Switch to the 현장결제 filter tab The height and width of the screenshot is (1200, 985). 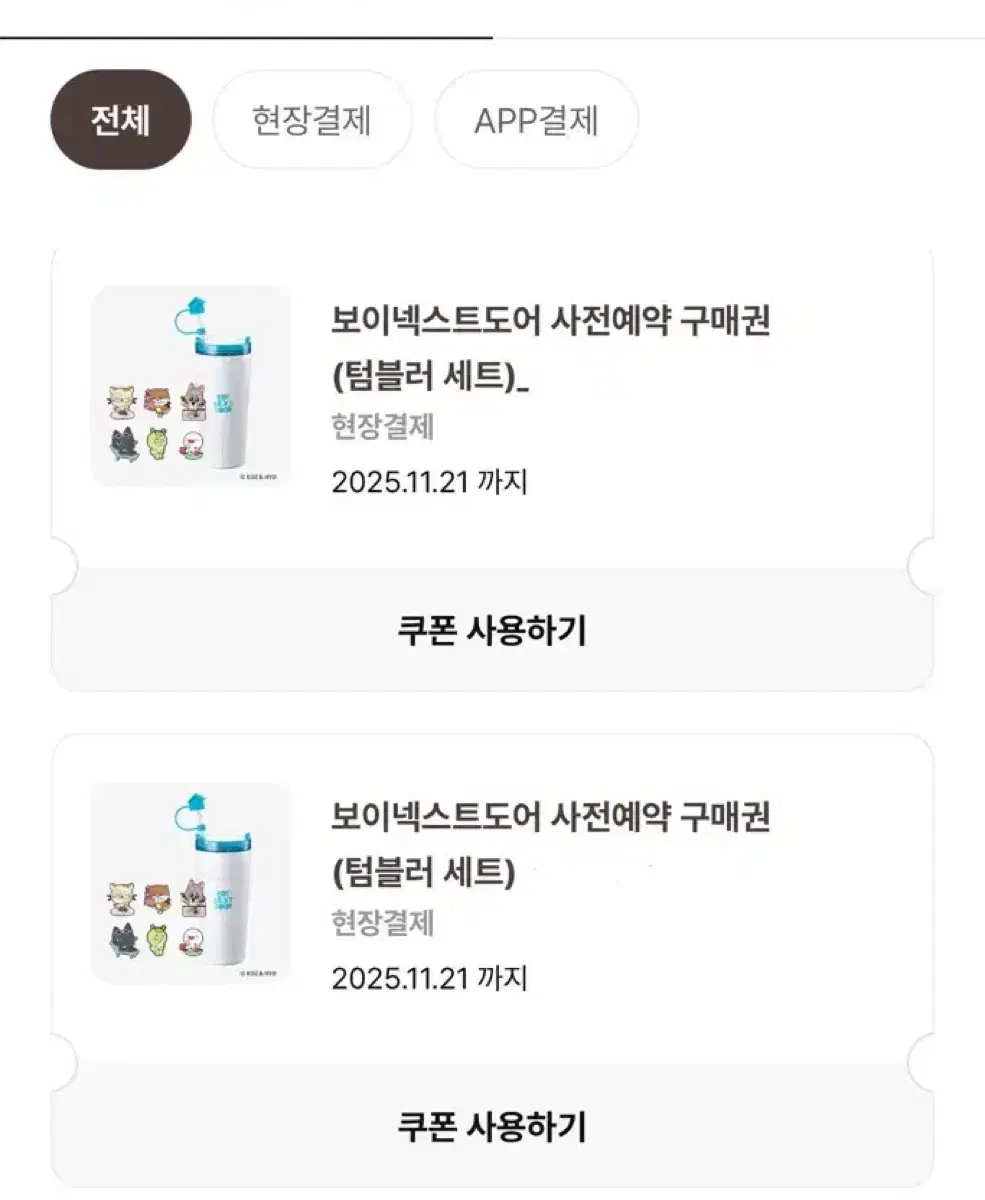pos(311,120)
